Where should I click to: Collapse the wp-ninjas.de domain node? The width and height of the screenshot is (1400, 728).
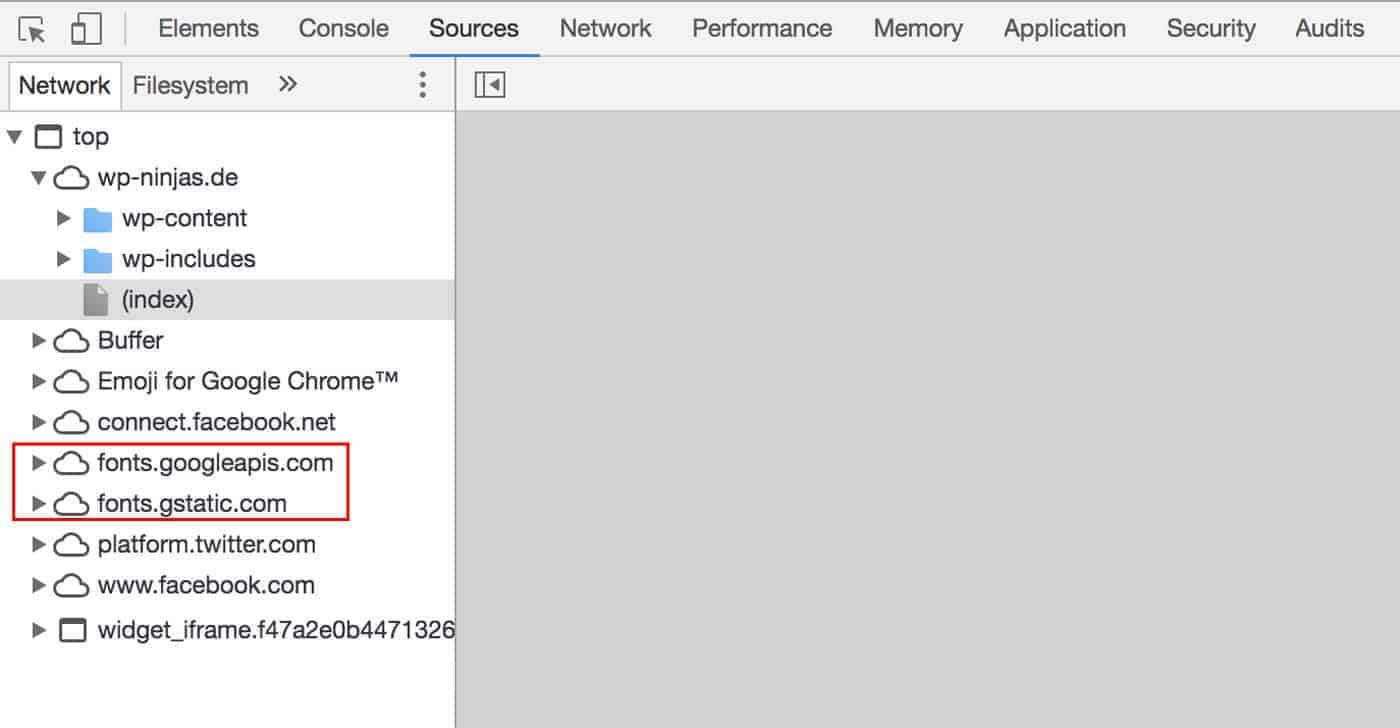click(39, 178)
